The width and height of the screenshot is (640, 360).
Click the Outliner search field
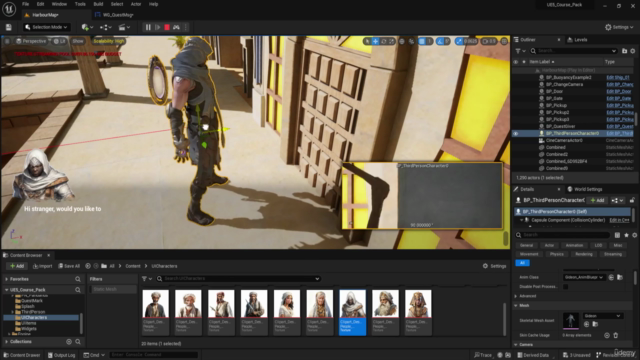coord(573,51)
